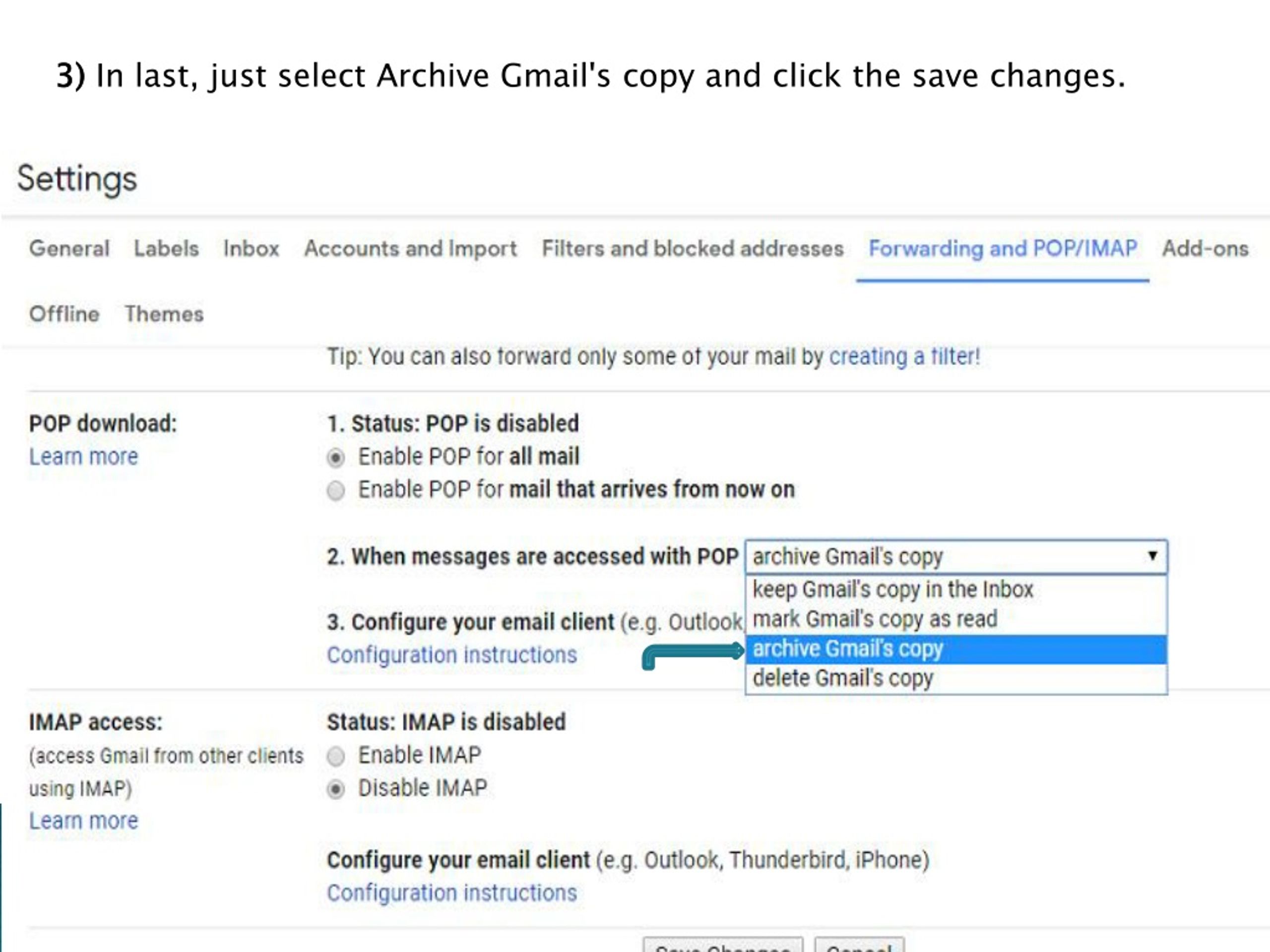Image resolution: width=1270 pixels, height=952 pixels.
Task: Choose archive Gmail's copy option
Action: click(x=956, y=649)
